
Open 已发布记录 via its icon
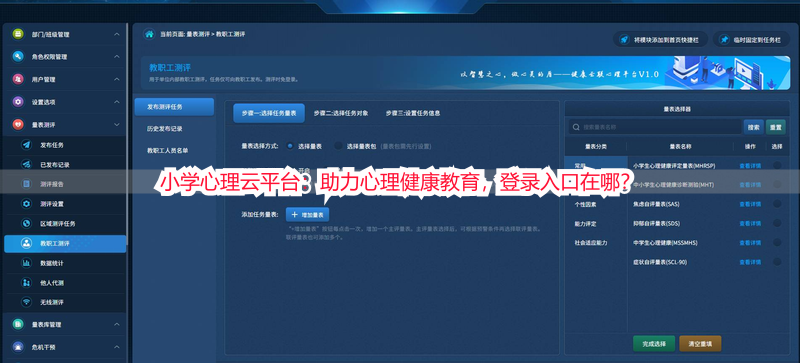tap(26, 164)
